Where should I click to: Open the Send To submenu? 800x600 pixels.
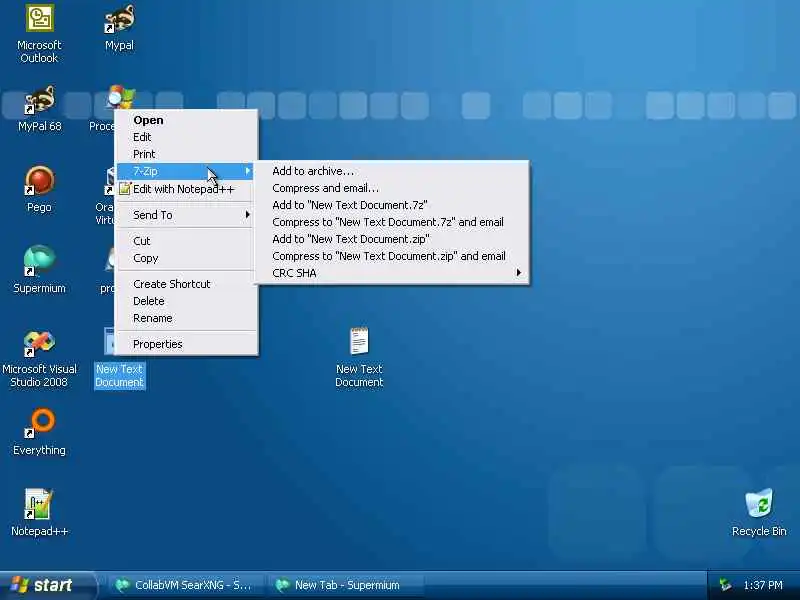coord(187,215)
